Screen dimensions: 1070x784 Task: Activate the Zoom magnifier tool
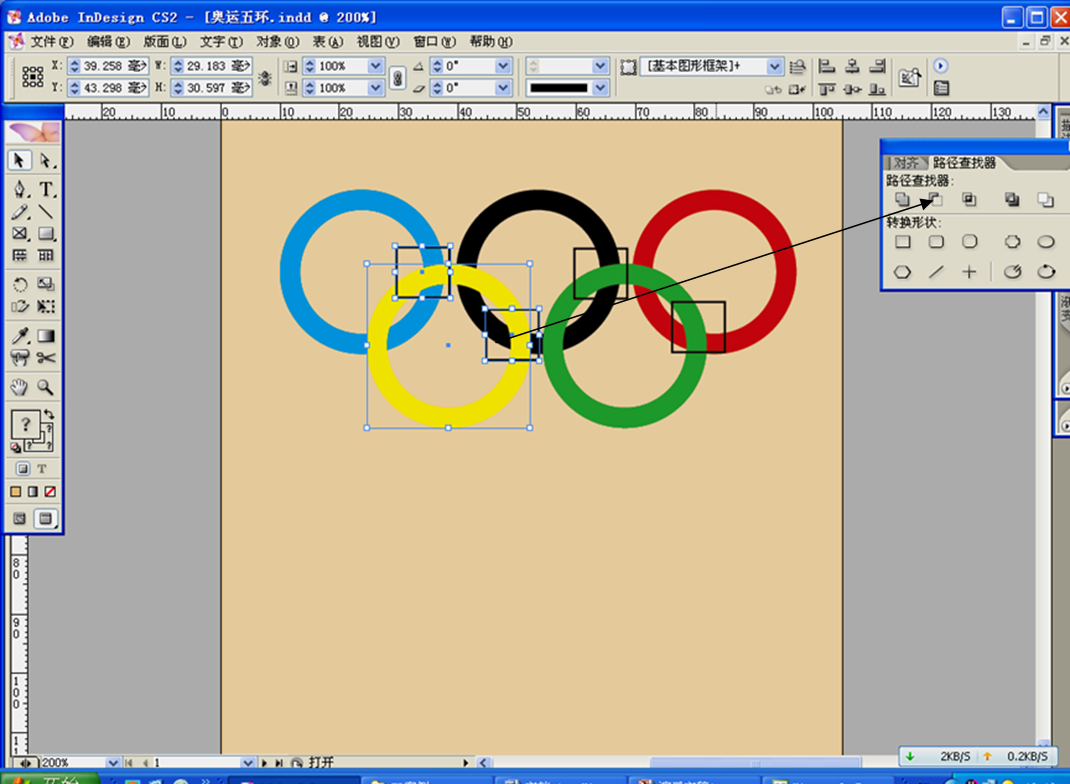pyautogui.click(x=46, y=387)
